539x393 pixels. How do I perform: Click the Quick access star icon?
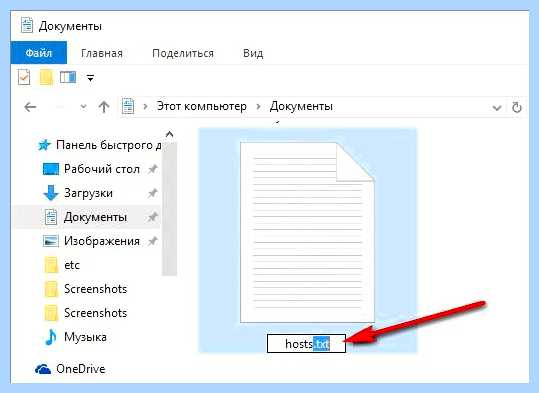coord(44,145)
